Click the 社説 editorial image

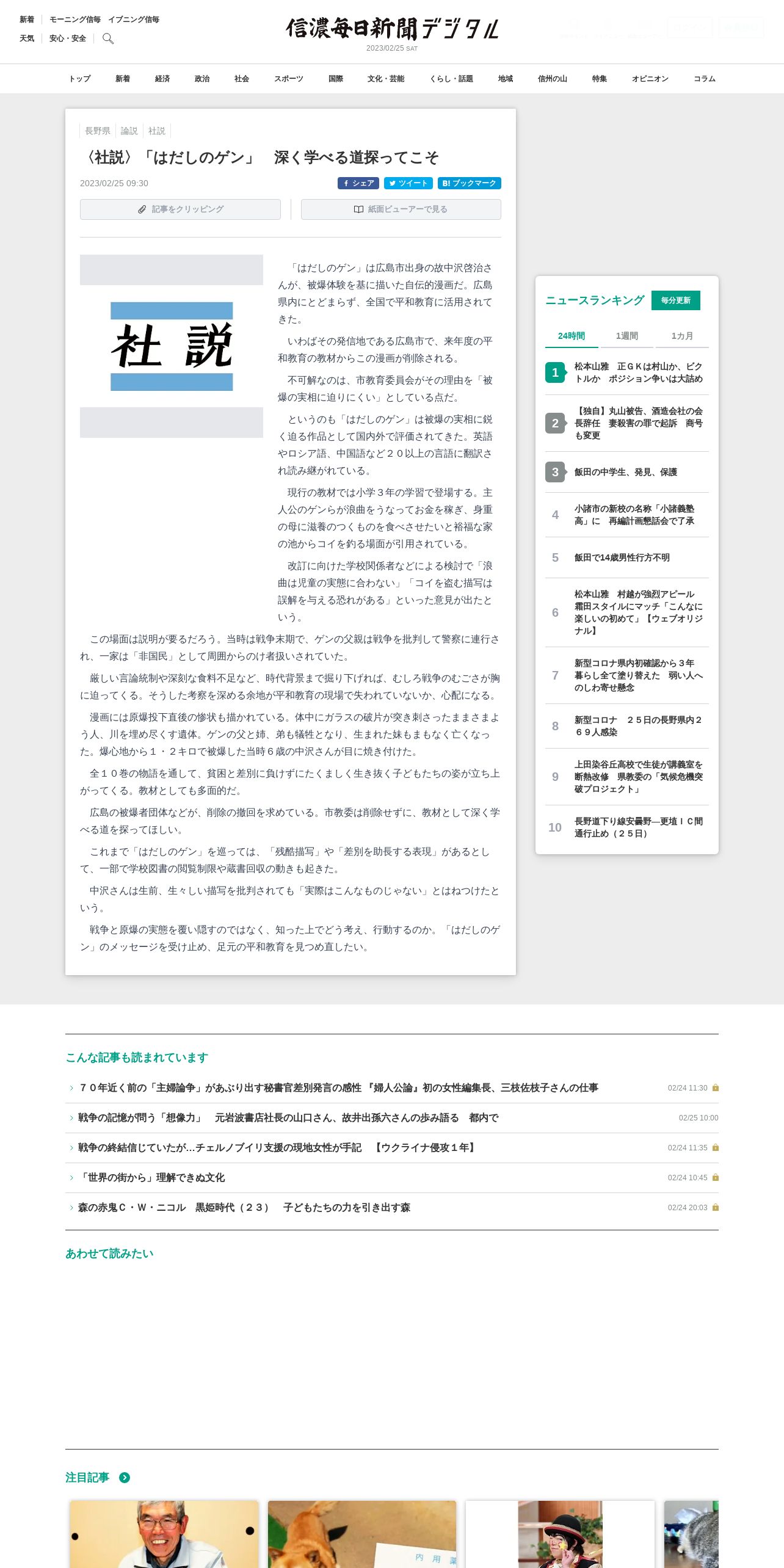coord(172,346)
